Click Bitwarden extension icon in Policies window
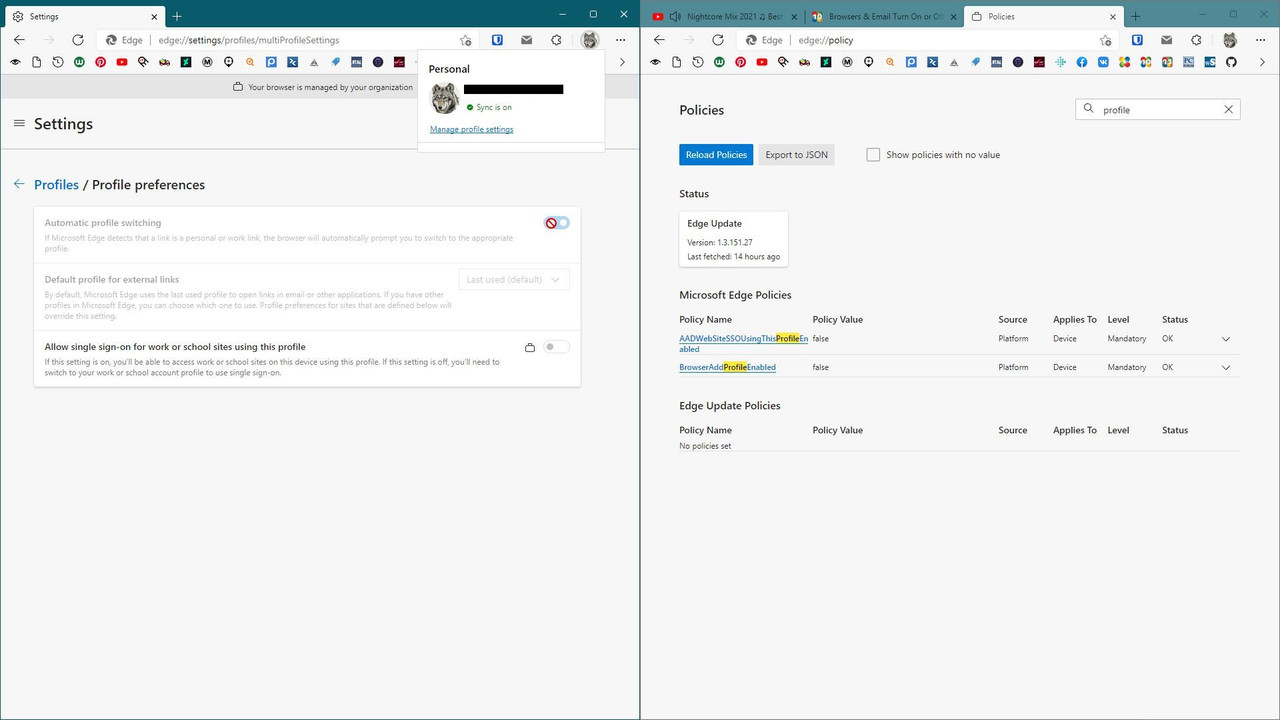 (1137, 40)
